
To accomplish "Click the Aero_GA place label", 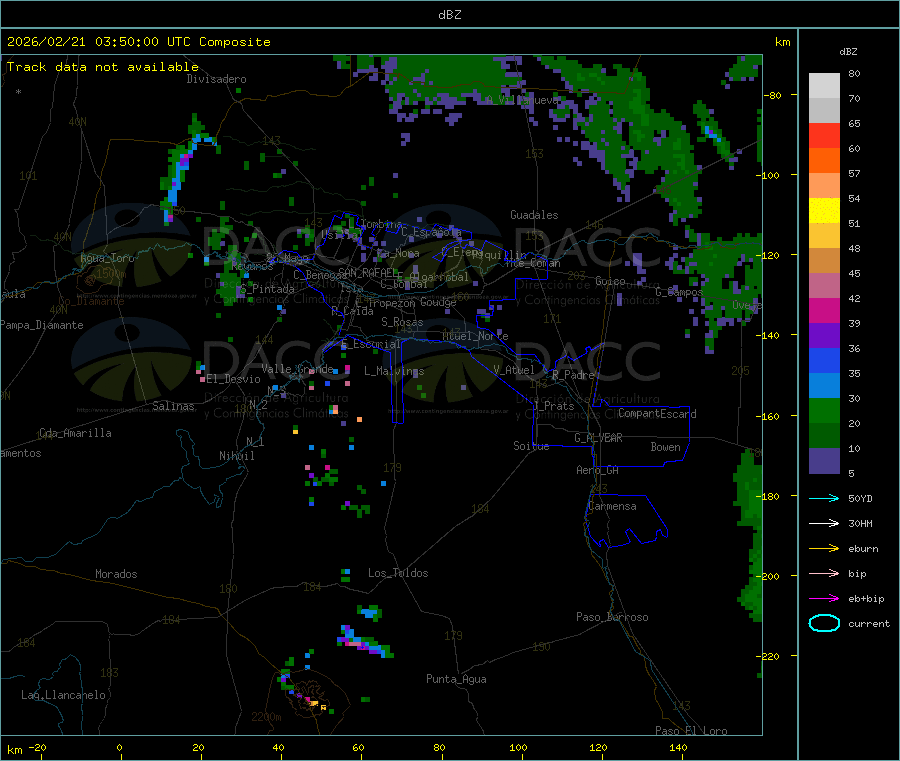I will point(597,470).
